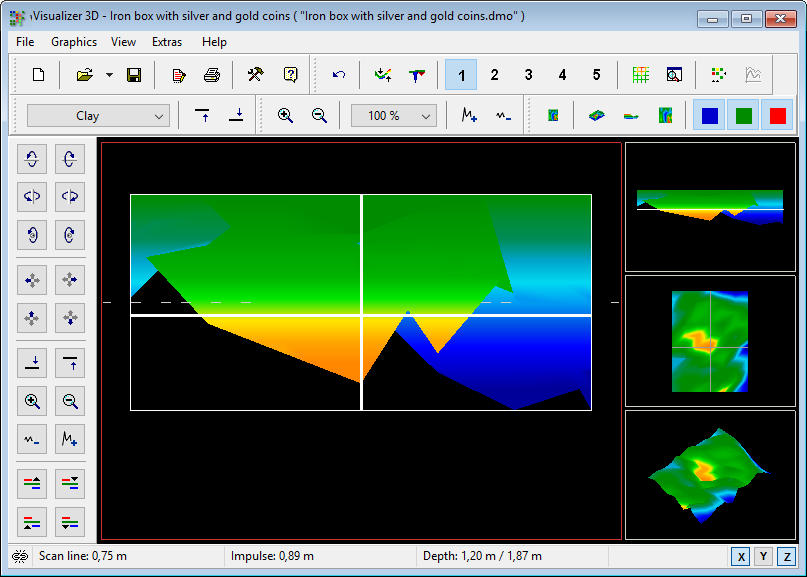Image resolution: width=807 pixels, height=577 pixels.
Task: Open the View menu
Action: (x=124, y=42)
